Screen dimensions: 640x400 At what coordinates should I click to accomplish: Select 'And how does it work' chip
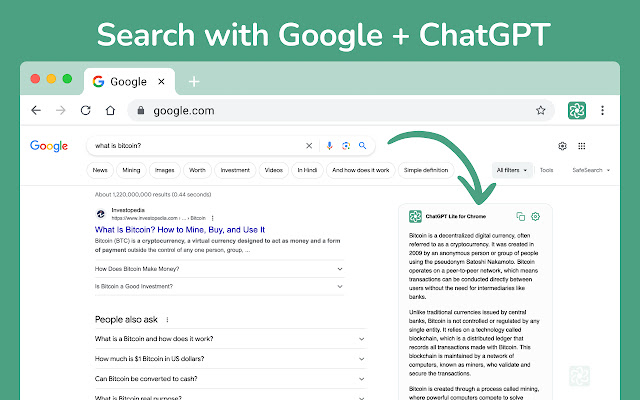coord(361,170)
